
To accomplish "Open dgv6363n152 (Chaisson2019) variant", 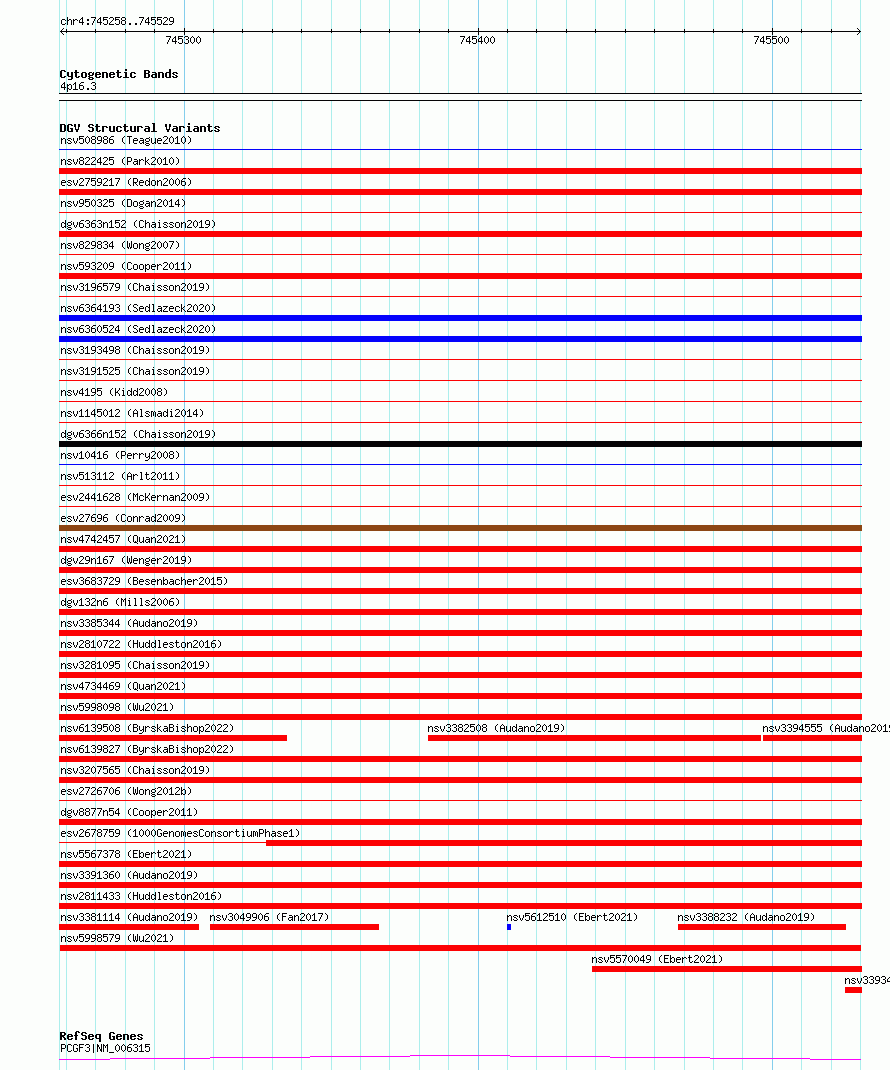I will (x=138, y=225).
